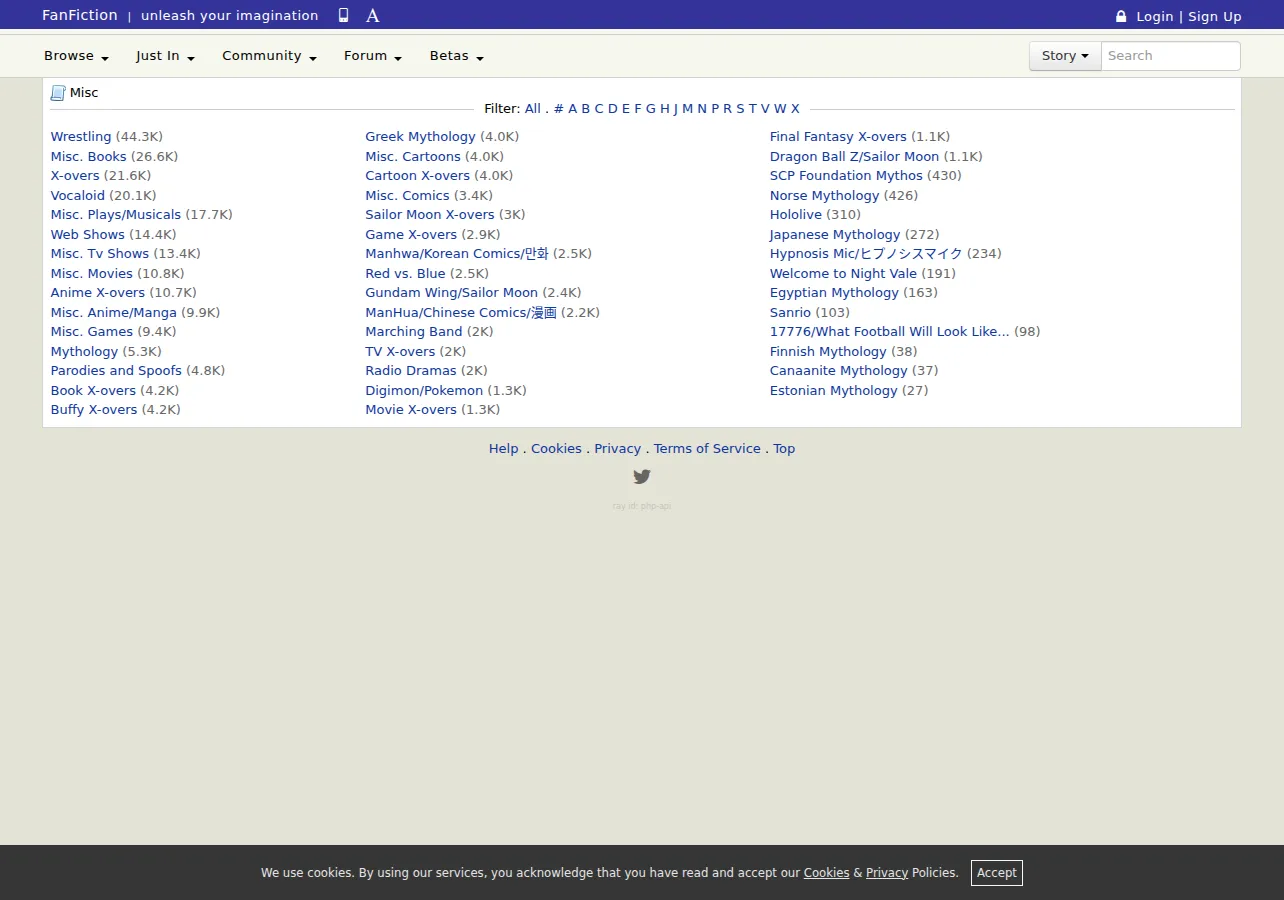Select the All filter

click(x=533, y=109)
